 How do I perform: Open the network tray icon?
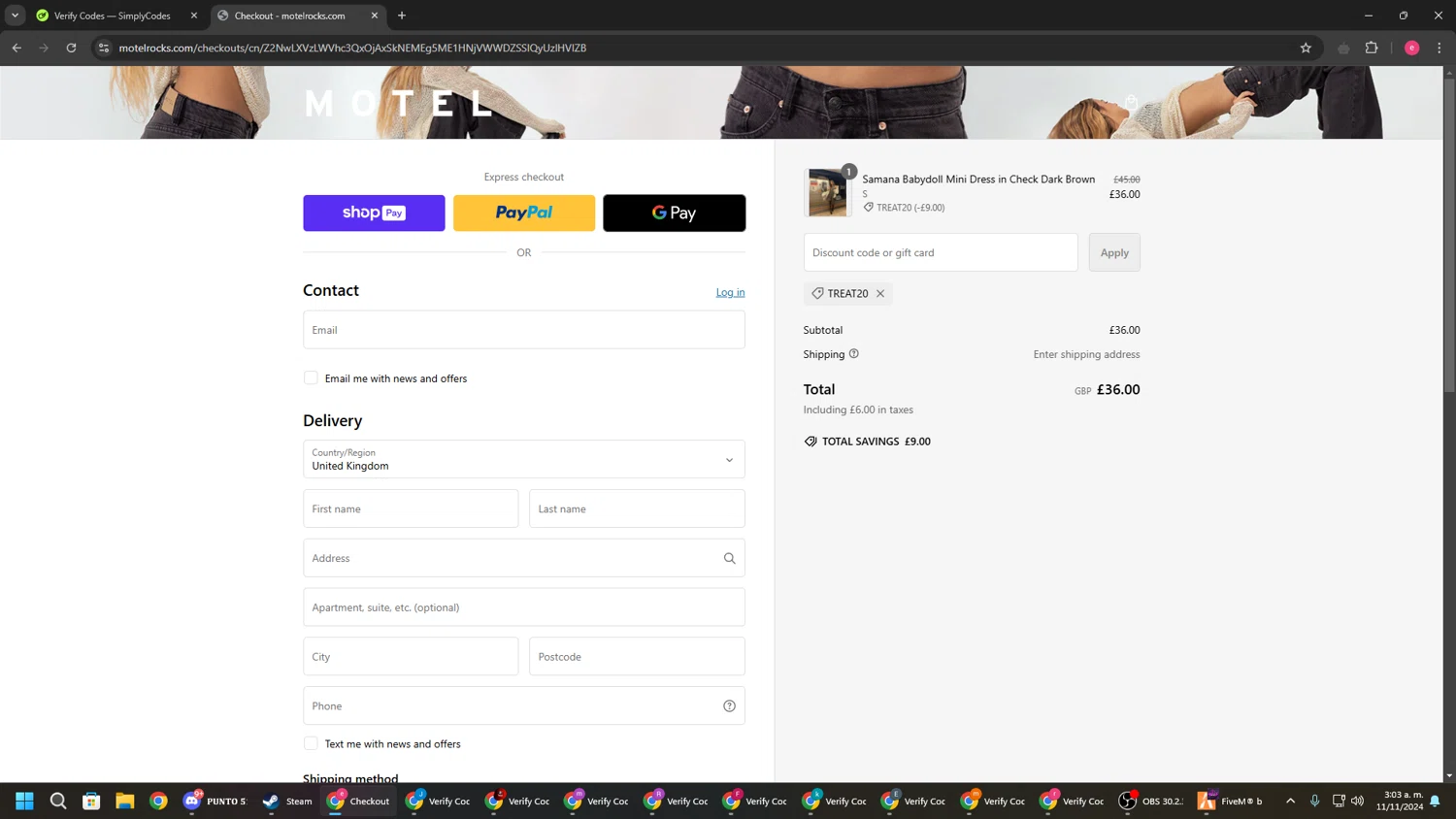click(1339, 801)
